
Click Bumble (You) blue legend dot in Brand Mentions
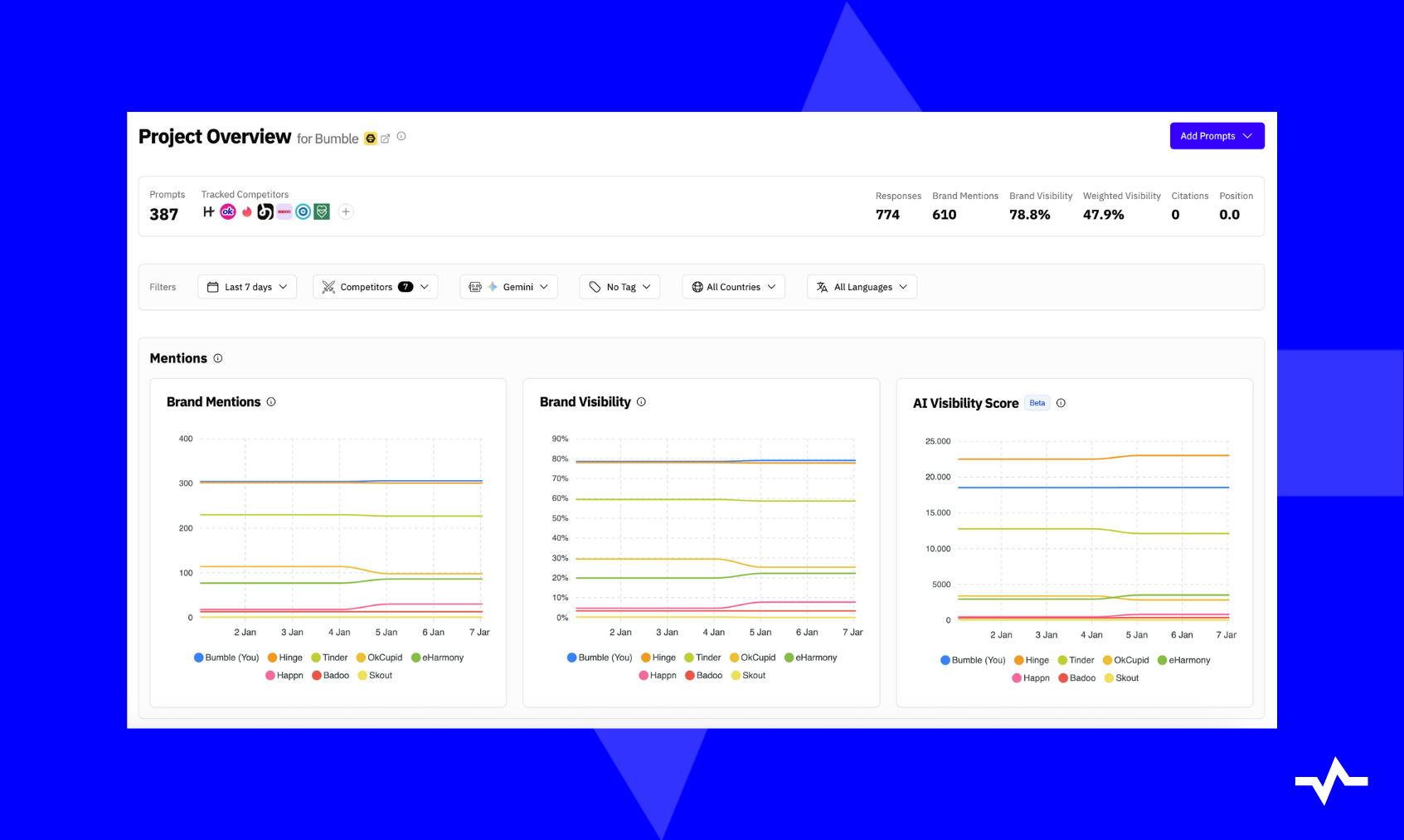tap(199, 658)
